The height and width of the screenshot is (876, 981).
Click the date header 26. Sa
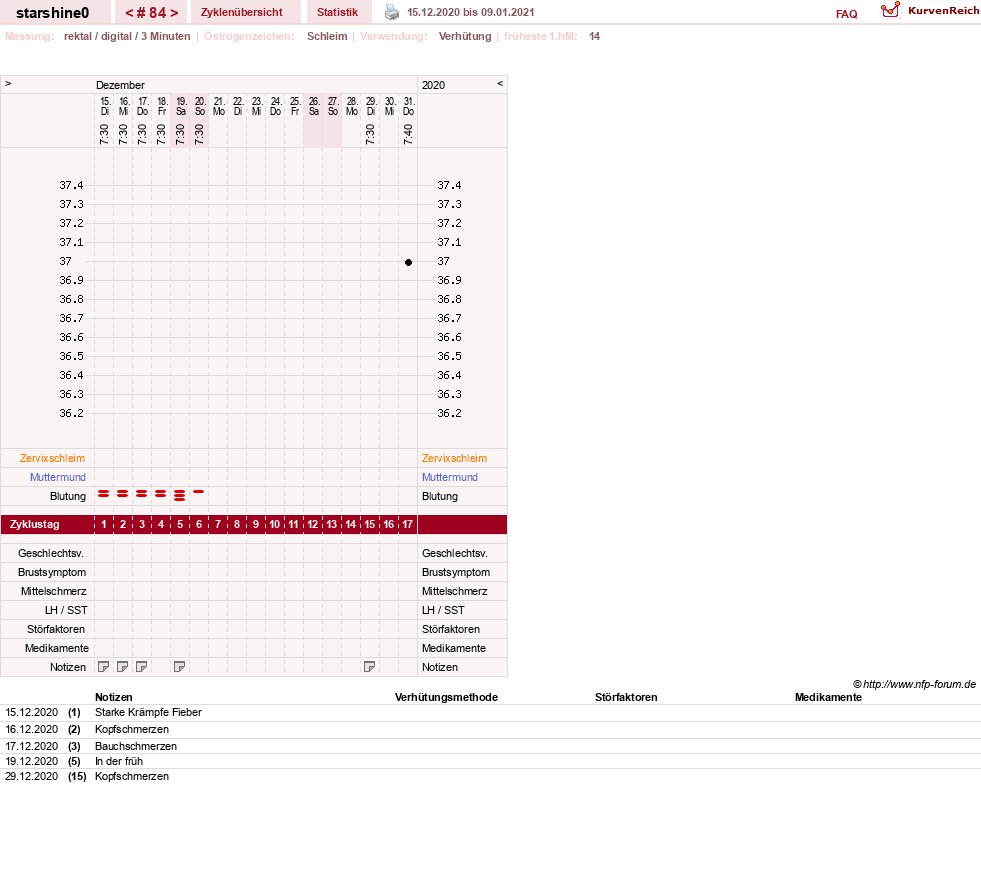[314, 106]
